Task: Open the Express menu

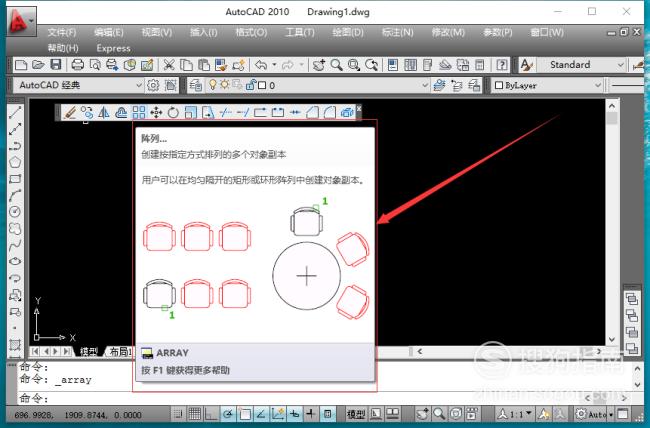Action: (x=113, y=48)
